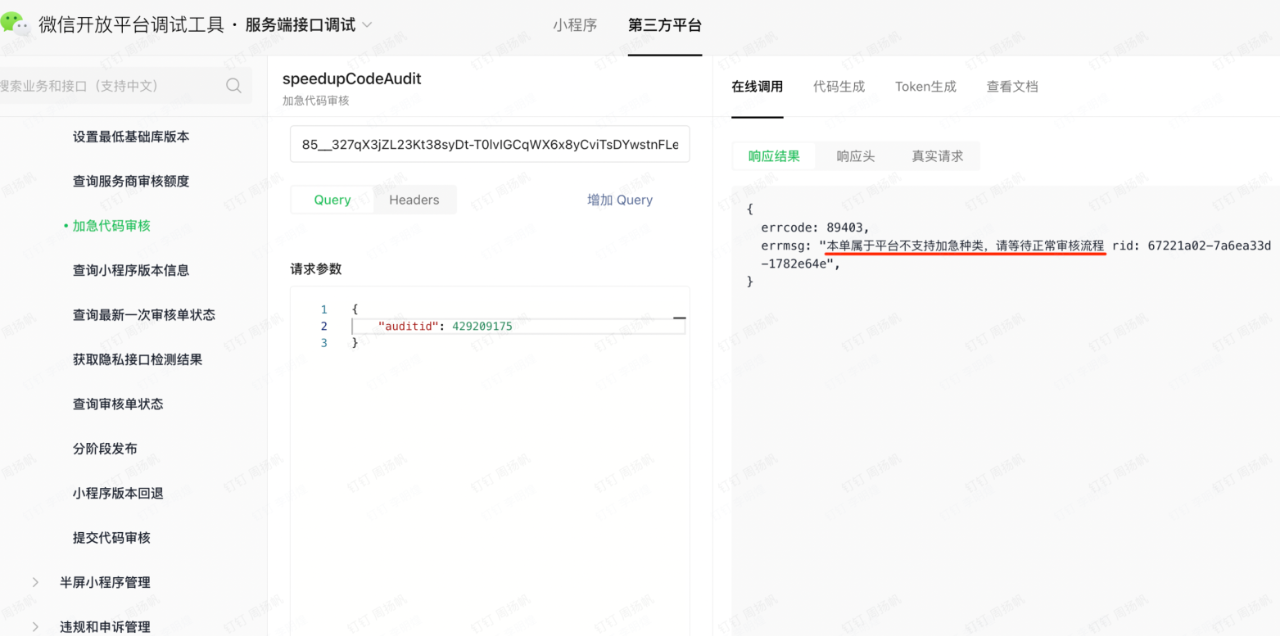The height and width of the screenshot is (636, 1280).
Task: Click the underlined errmsg response text
Action: pyautogui.click(x=965, y=245)
